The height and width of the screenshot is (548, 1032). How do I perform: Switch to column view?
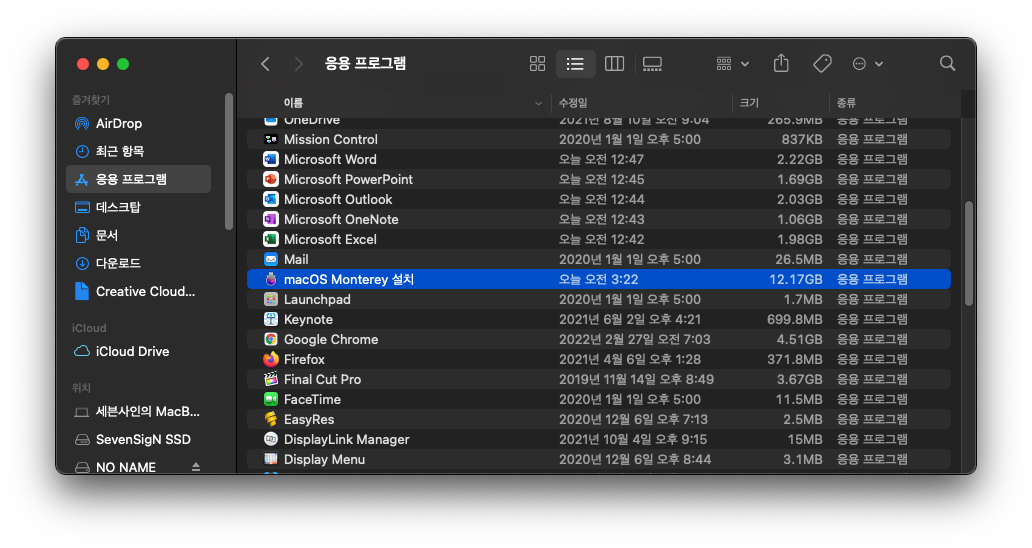614,64
